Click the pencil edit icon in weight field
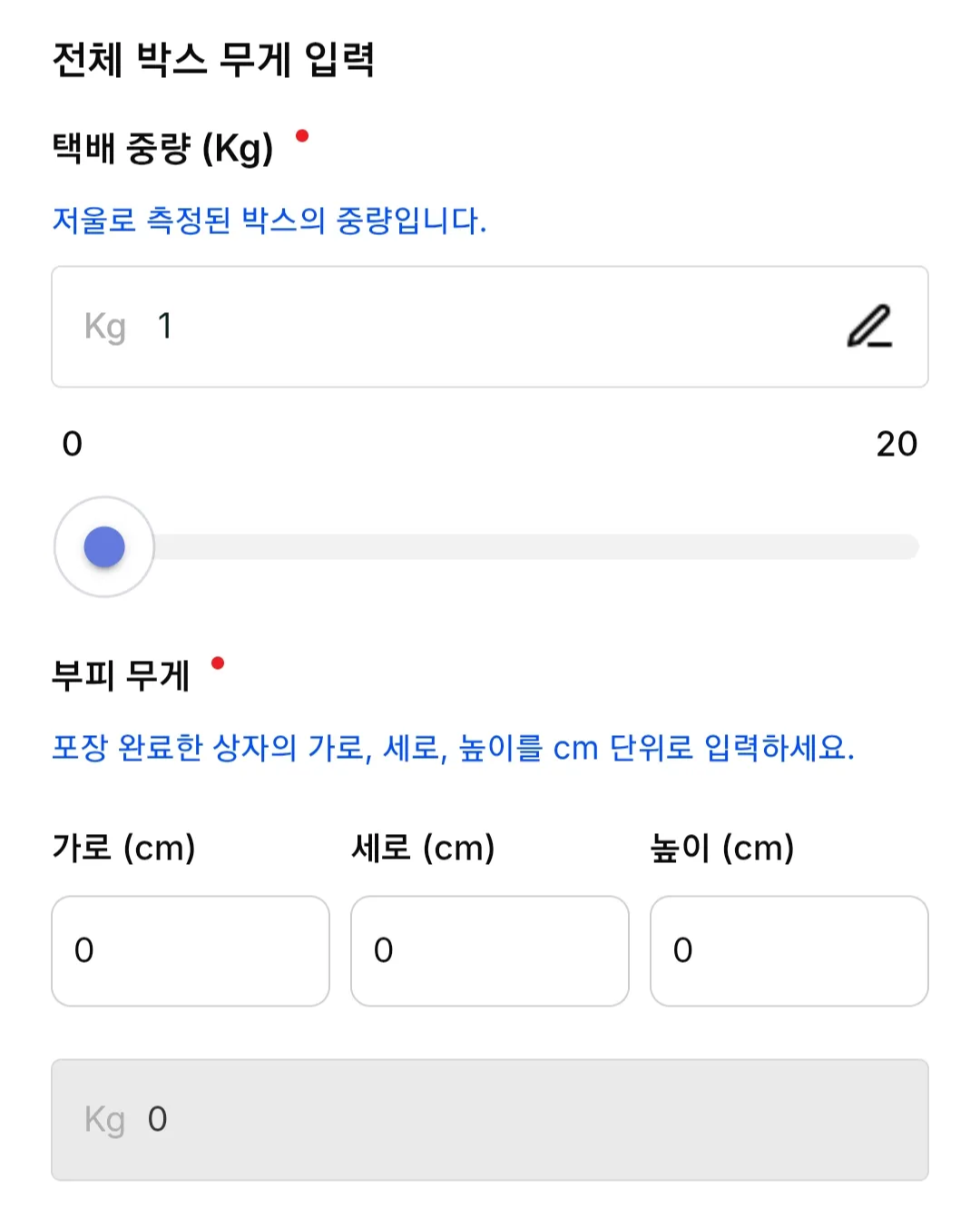Image resolution: width=980 pixels, height=1208 pixels. [x=869, y=327]
